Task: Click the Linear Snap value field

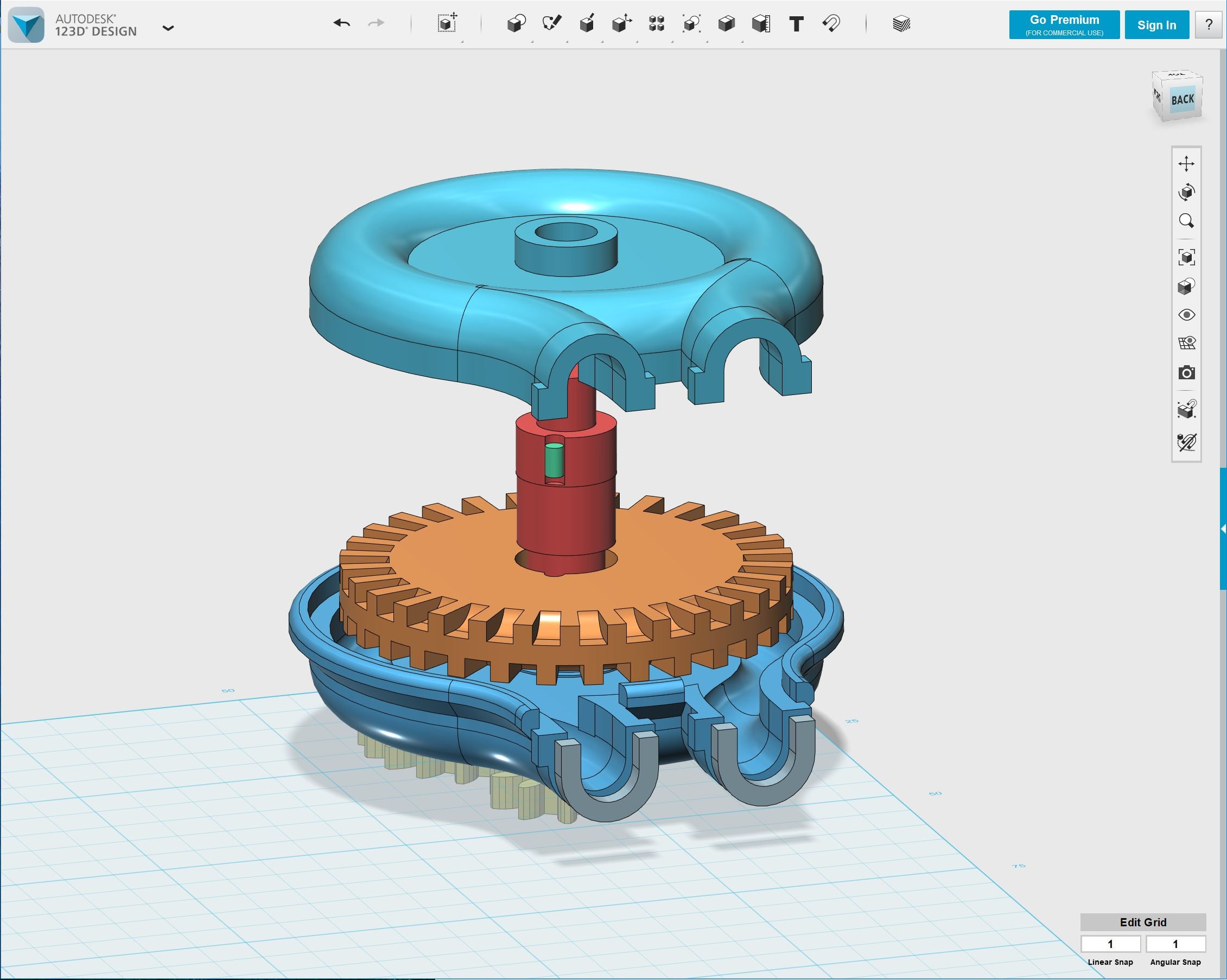Action: [1110, 944]
